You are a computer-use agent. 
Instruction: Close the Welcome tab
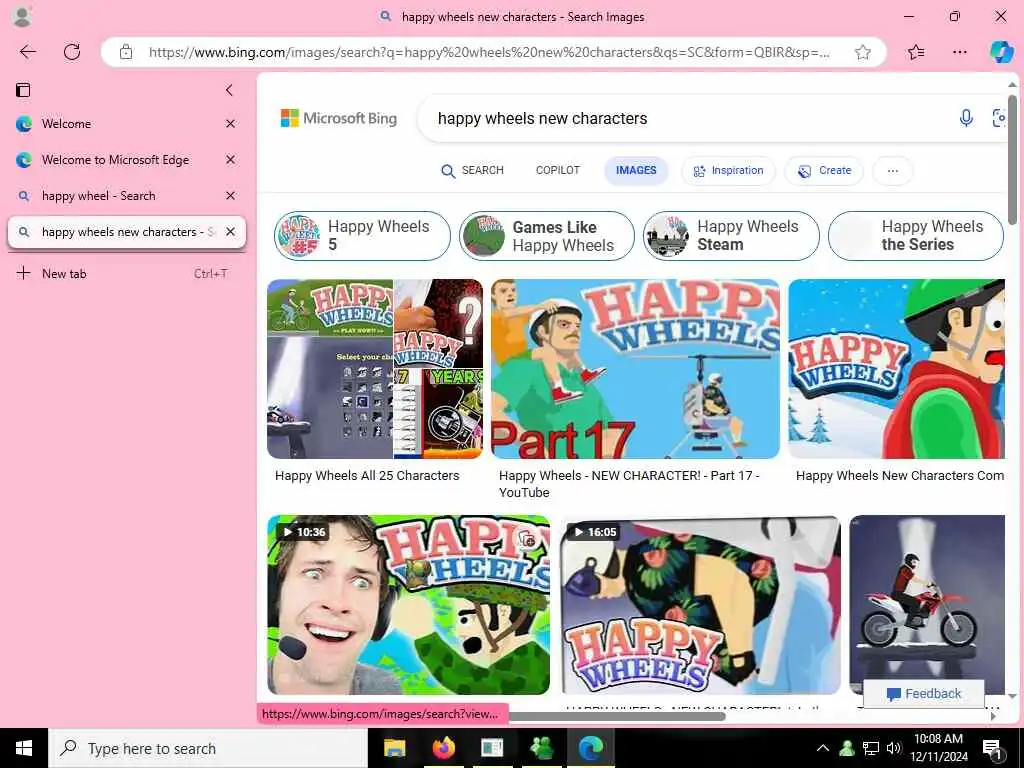click(231, 124)
